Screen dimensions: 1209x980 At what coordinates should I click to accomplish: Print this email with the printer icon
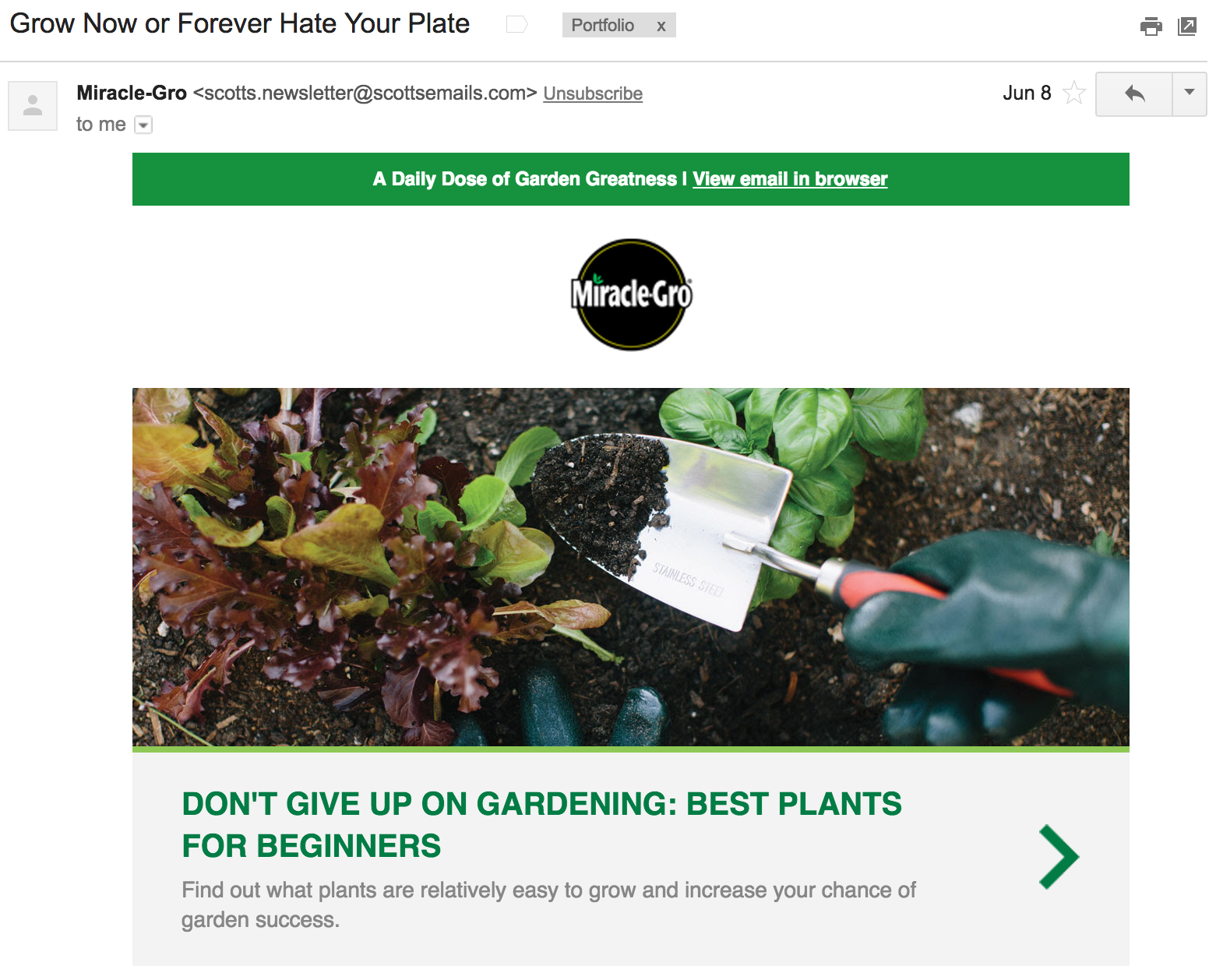pyautogui.click(x=1151, y=26)
